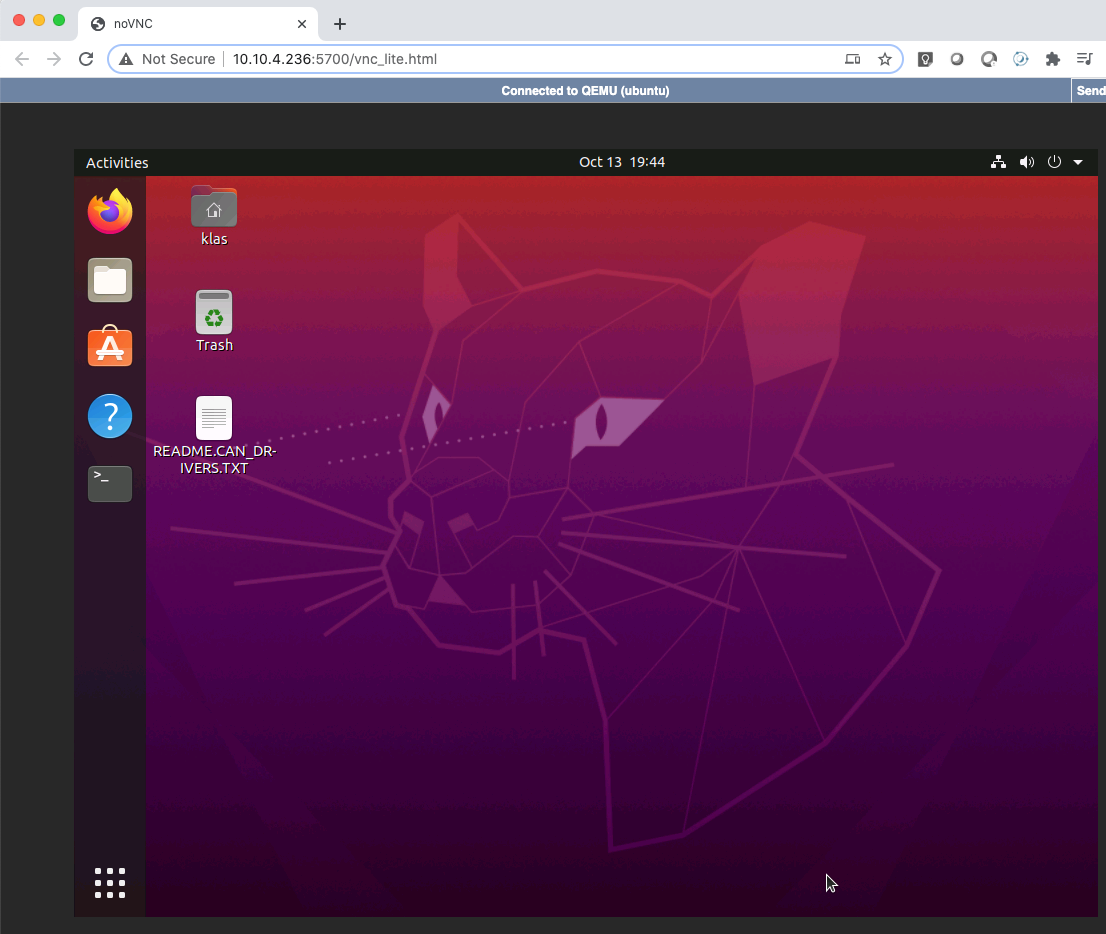Screen dimensions: 1106x934
Task: Open the klas folder on the desktop
Action: pyautogui.click(x=214, y=210)
